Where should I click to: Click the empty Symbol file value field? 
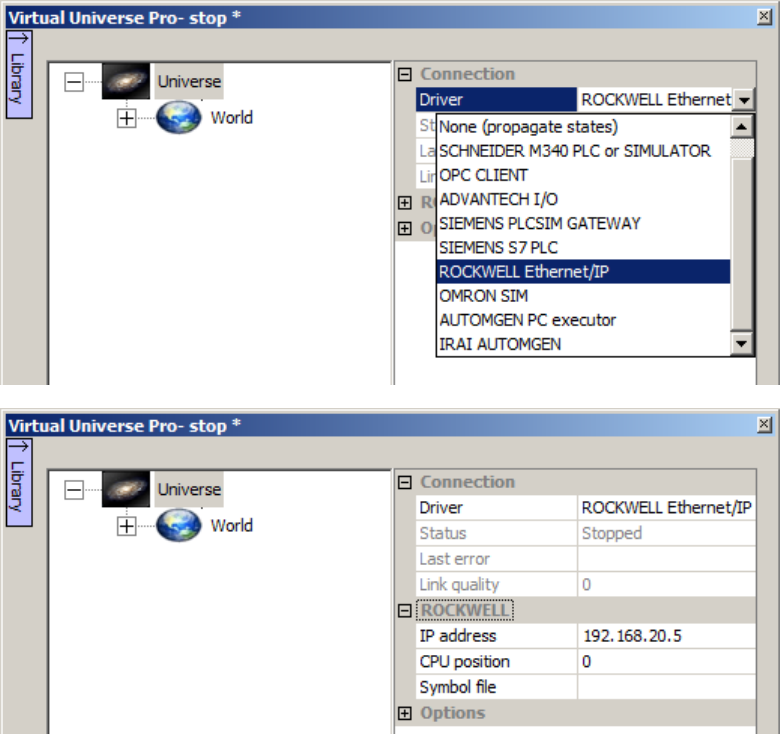pos(667,687)
